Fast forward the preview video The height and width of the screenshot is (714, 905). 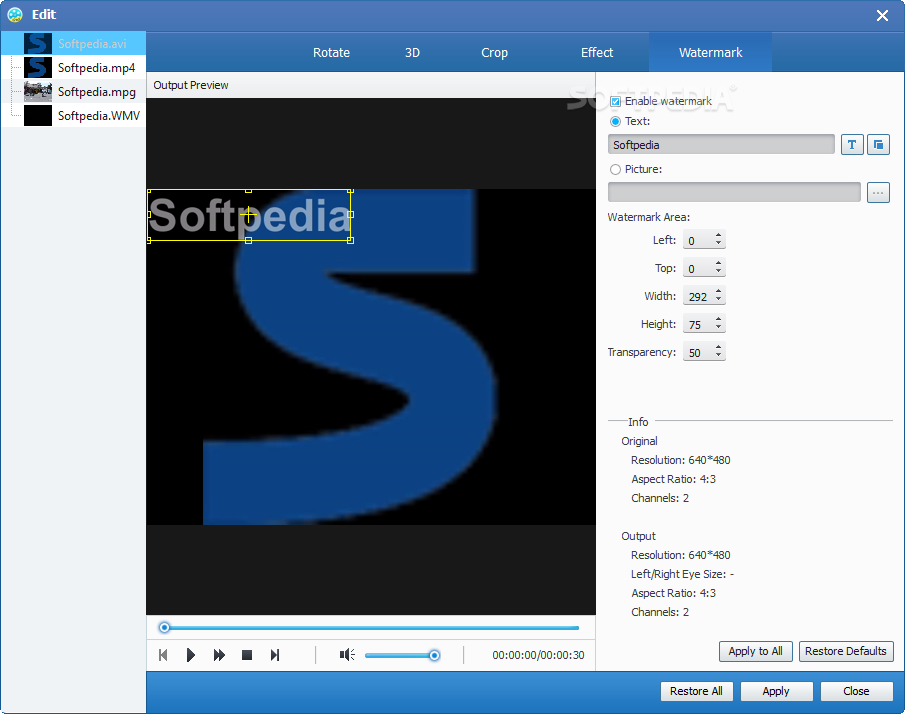click(x=219, y=655)
